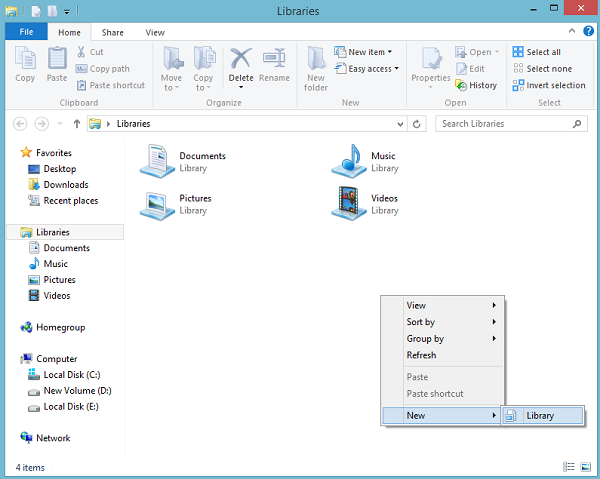Open the Delete dropdown arrow
Viewport: 600px width, 479px height.
click(241, 88)
